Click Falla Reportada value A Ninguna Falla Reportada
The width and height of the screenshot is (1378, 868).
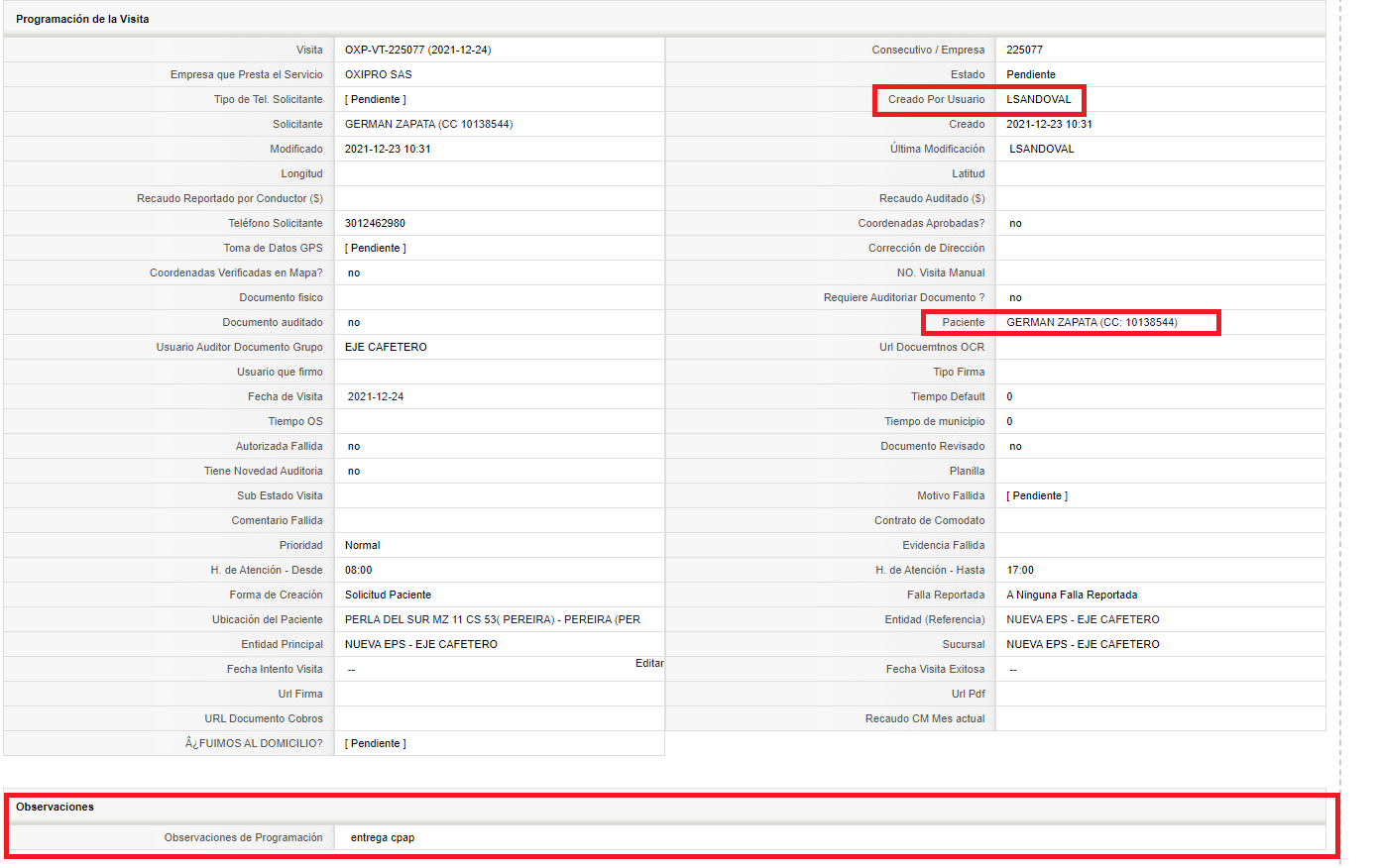coord(1072,595)
